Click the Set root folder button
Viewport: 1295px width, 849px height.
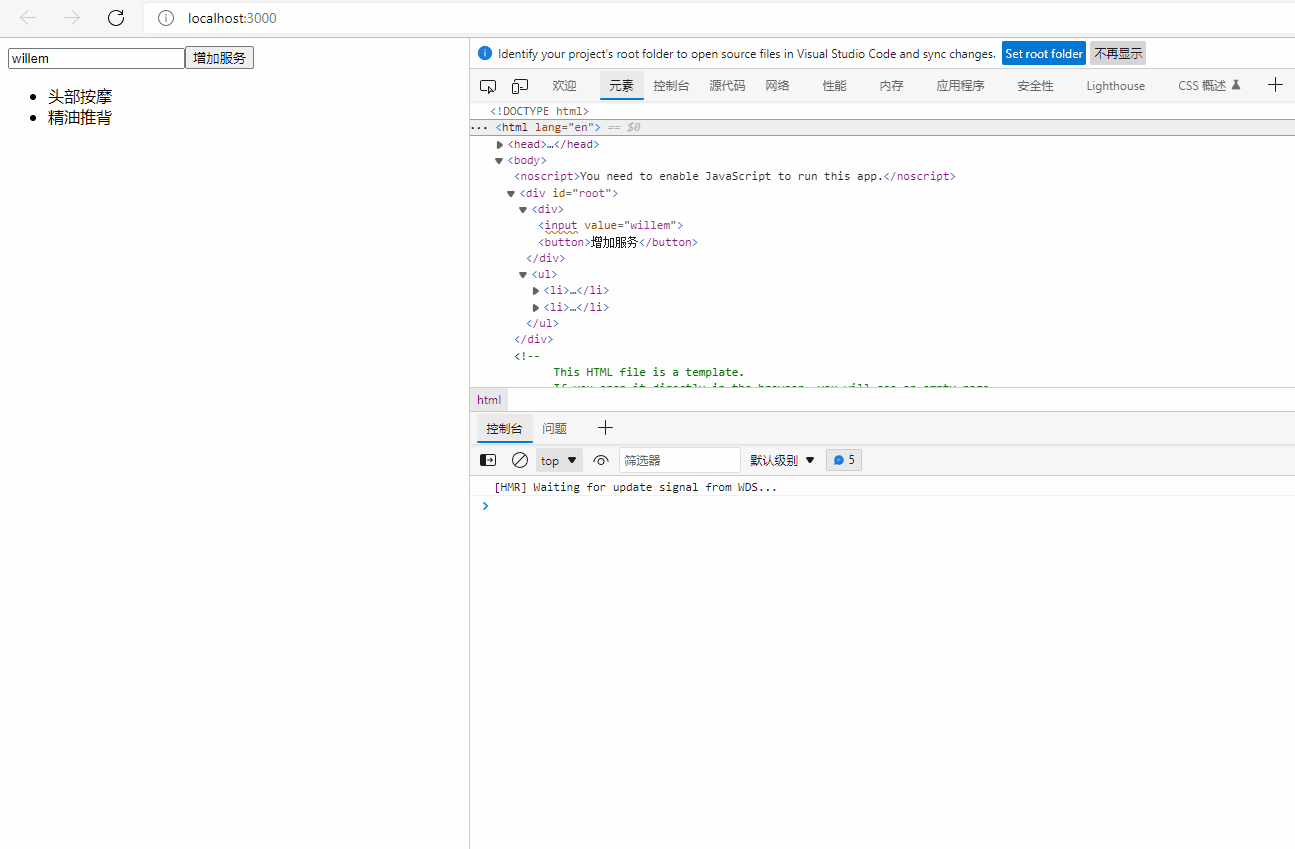click(x=1044, y=54)
